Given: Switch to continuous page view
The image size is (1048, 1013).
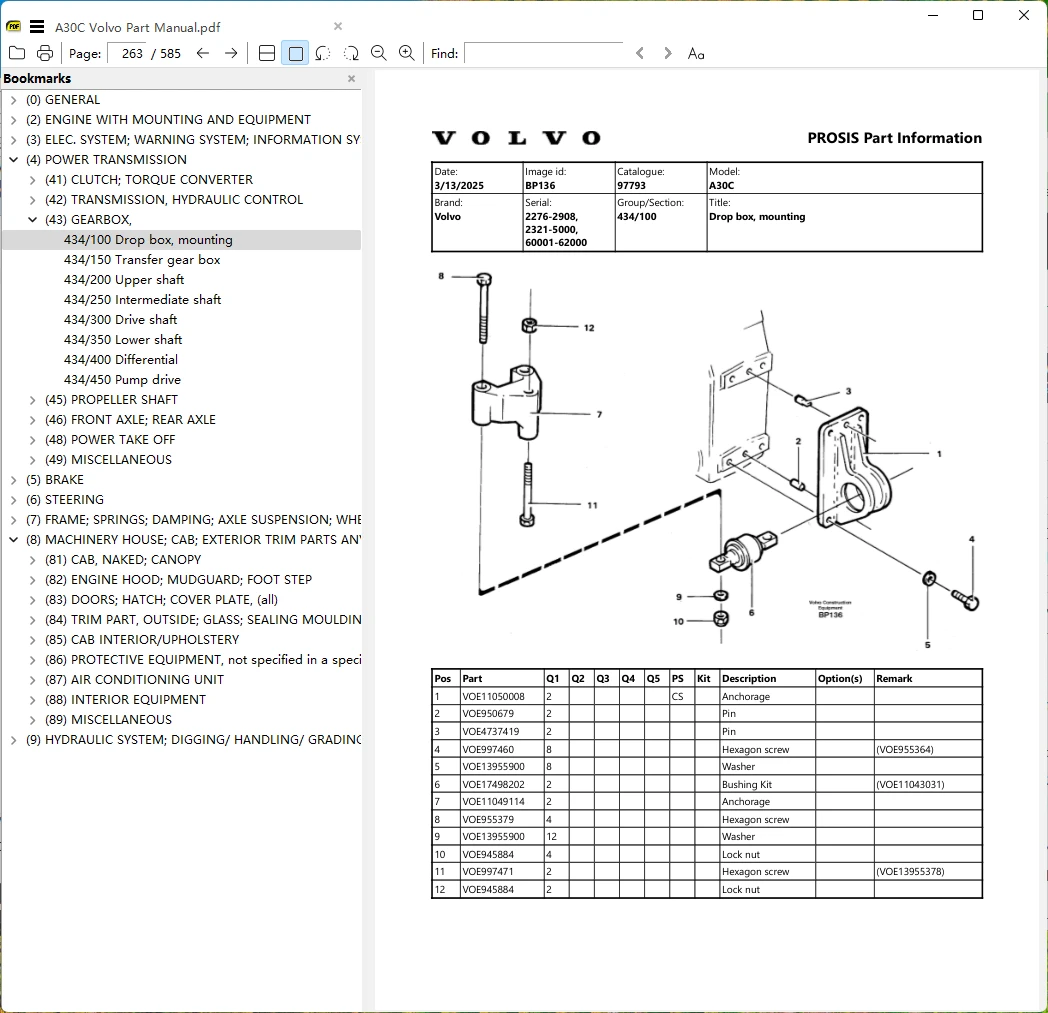Looking at the screenshot, I should (x=267, y=53).
